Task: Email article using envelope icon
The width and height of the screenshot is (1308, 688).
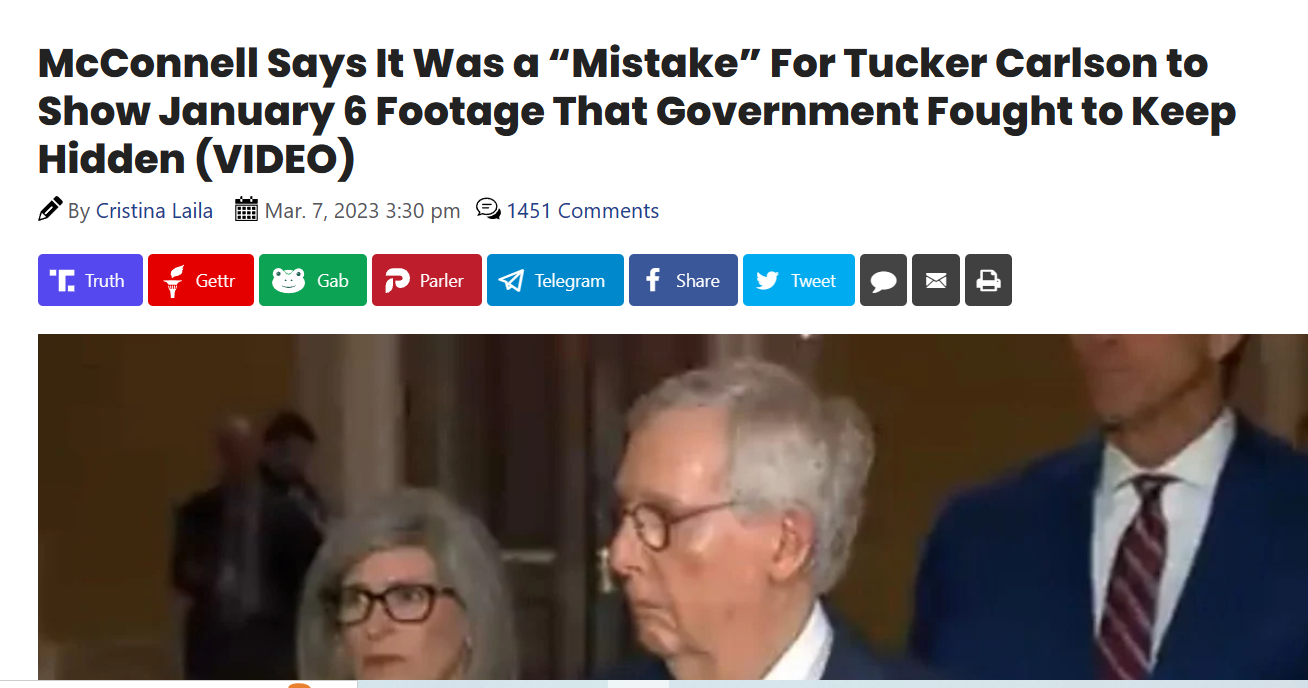Action: click(x=936, y=280)
